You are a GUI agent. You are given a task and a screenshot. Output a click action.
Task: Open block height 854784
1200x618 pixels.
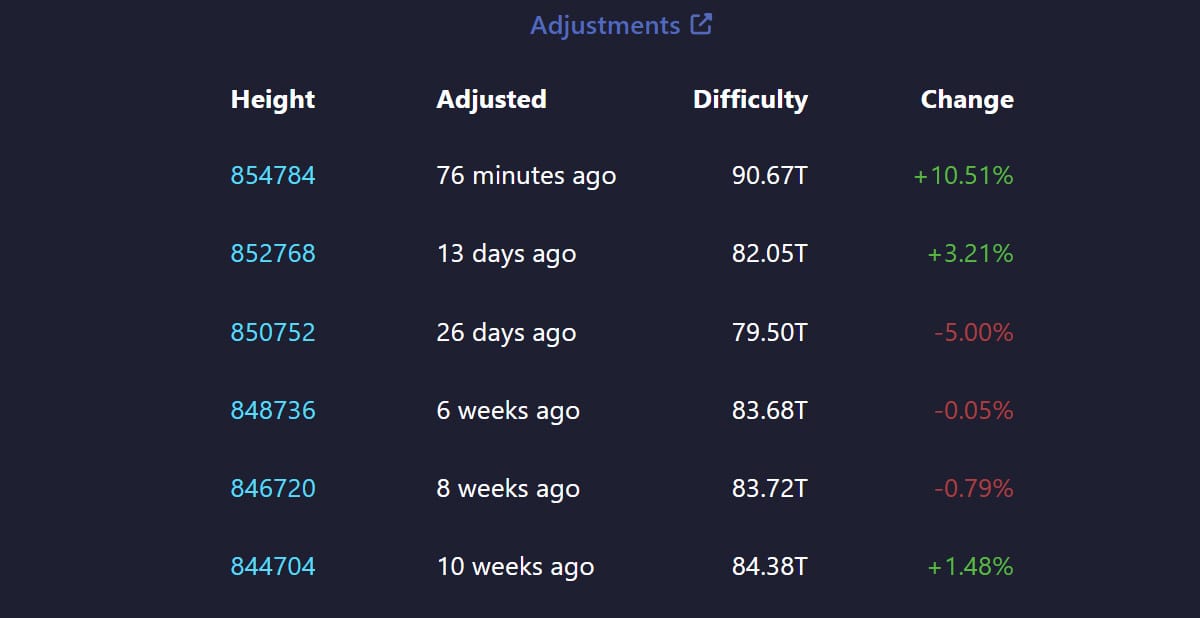coord(273,176)
